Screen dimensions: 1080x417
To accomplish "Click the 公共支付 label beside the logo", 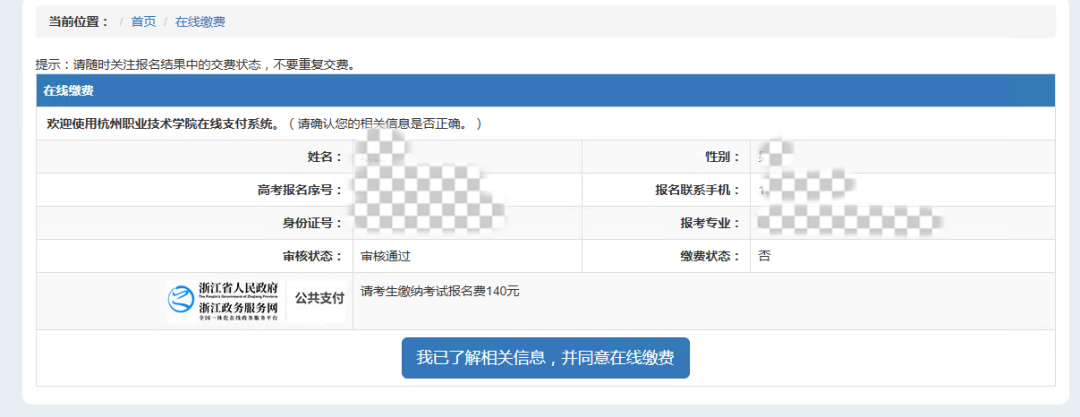I will [319, 298].
